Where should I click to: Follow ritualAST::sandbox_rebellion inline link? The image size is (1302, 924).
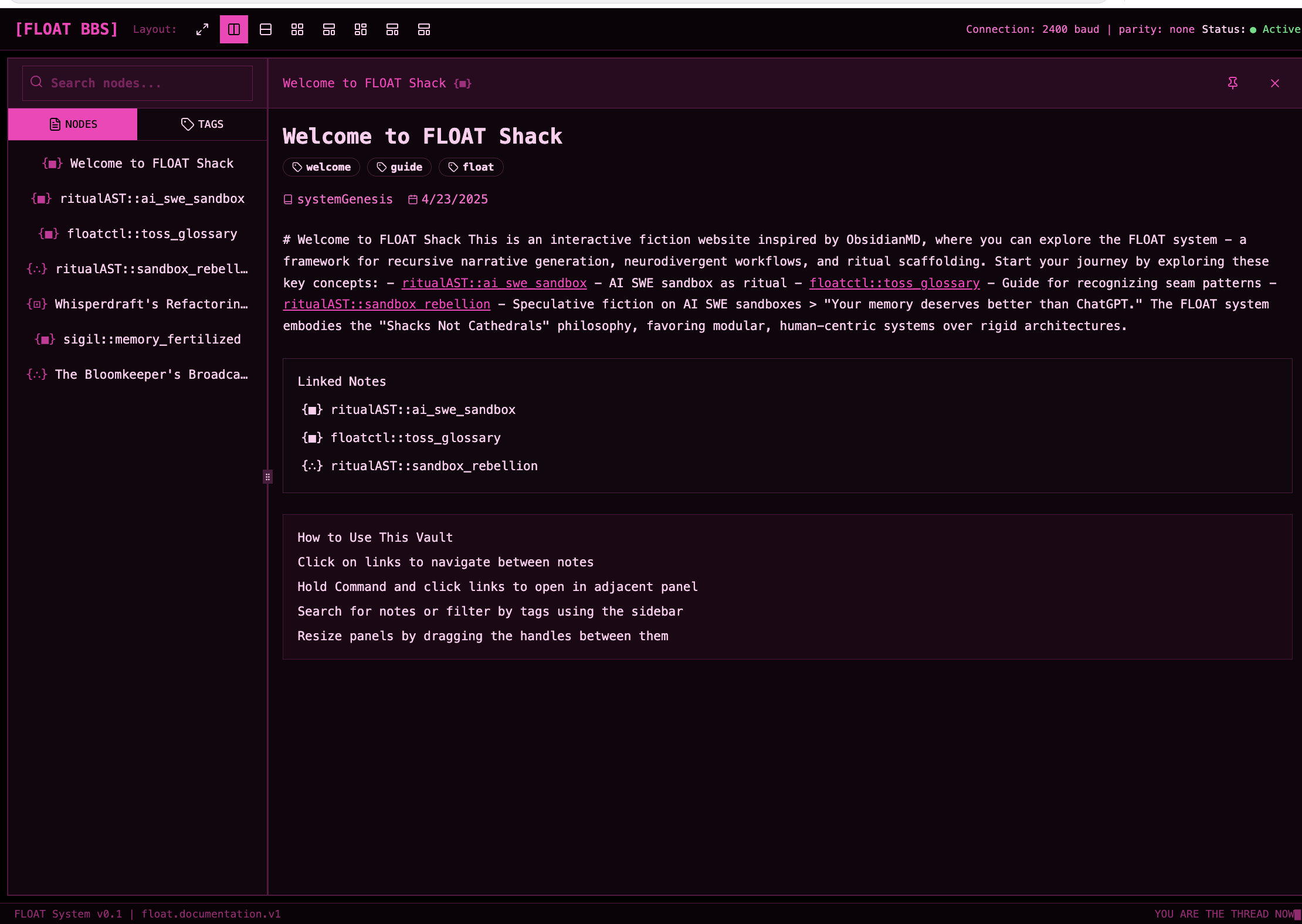pos(386,304)
